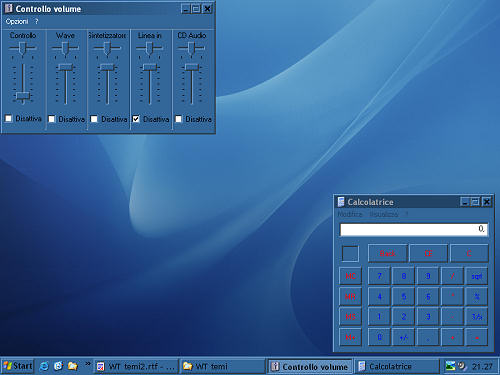Toggle Disattiva checkbox under Controllo

8,118
